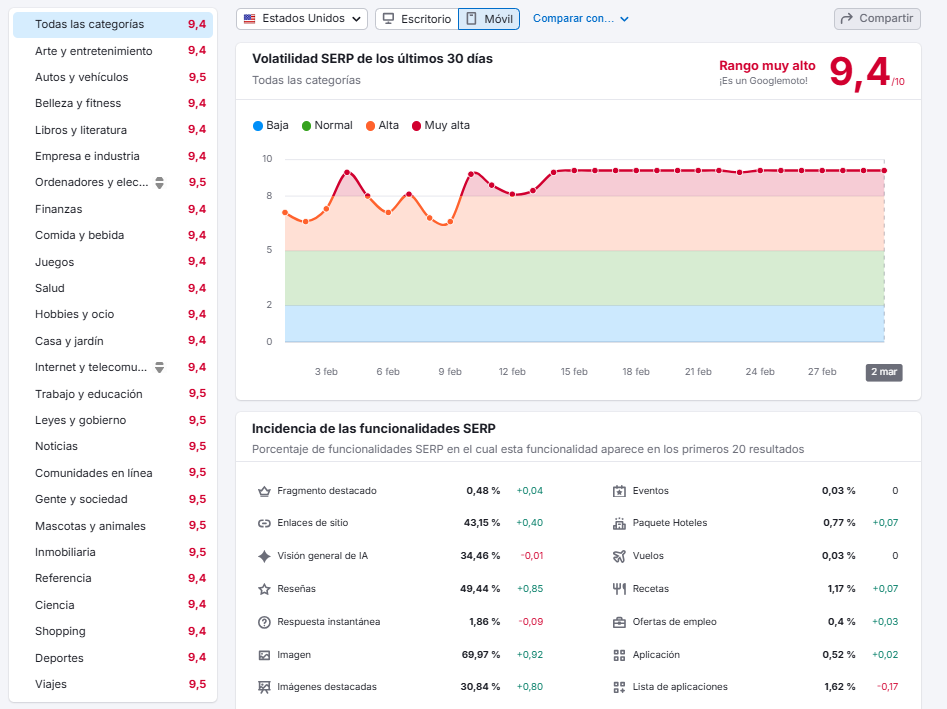The width and height of the screenshot is (947, 709).
Task: Select the Móvil device button
Action: (x=489, y=19)
